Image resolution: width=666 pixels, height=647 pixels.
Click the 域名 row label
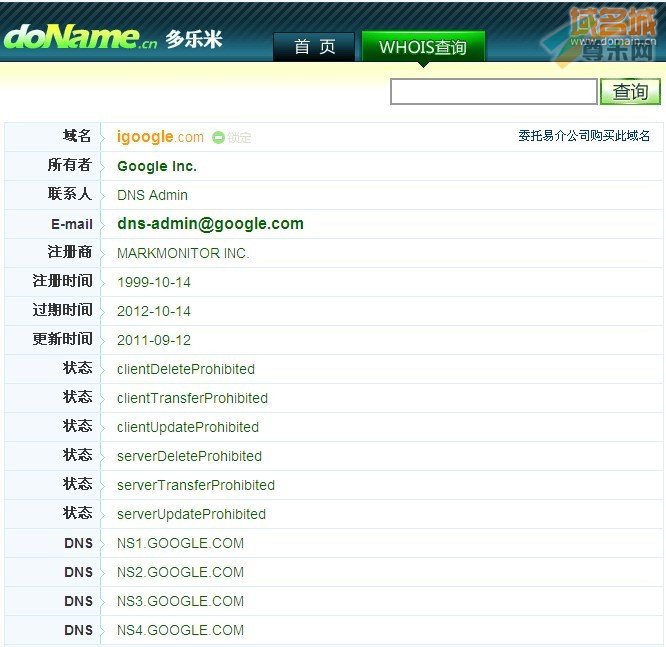(x=77, y=136)
